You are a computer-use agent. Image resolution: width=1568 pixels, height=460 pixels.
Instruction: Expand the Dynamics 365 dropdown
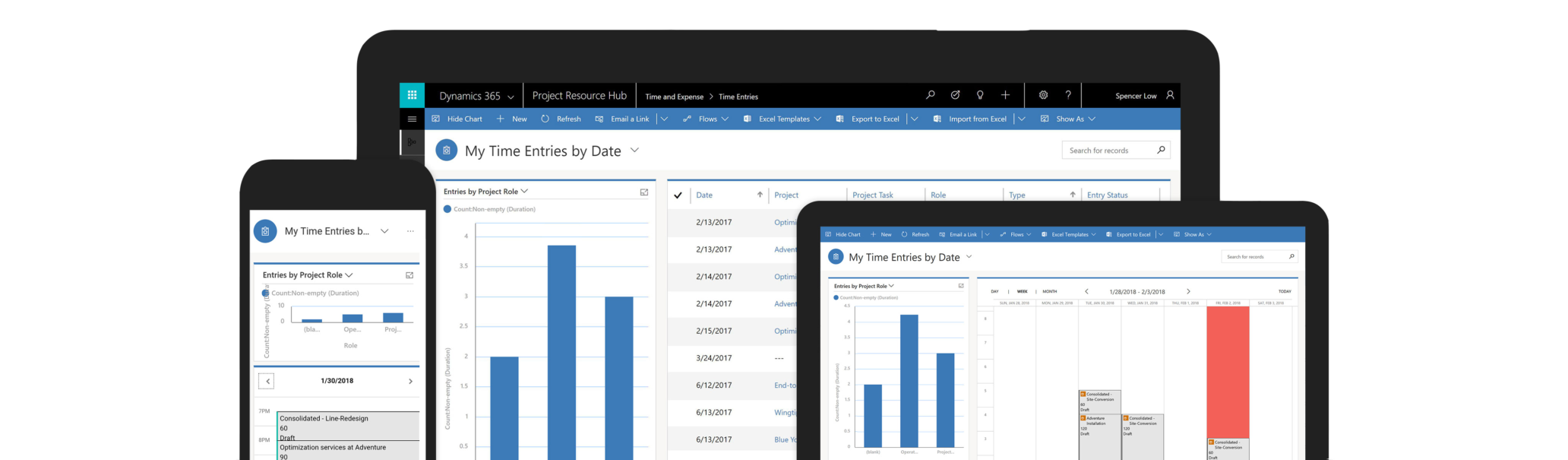[x=511, y=97]
